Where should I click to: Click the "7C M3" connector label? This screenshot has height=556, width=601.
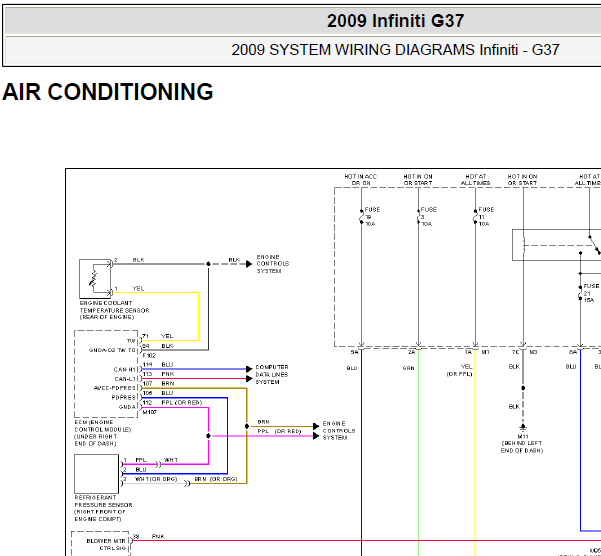pyautogui.click(x=524, y=352)
